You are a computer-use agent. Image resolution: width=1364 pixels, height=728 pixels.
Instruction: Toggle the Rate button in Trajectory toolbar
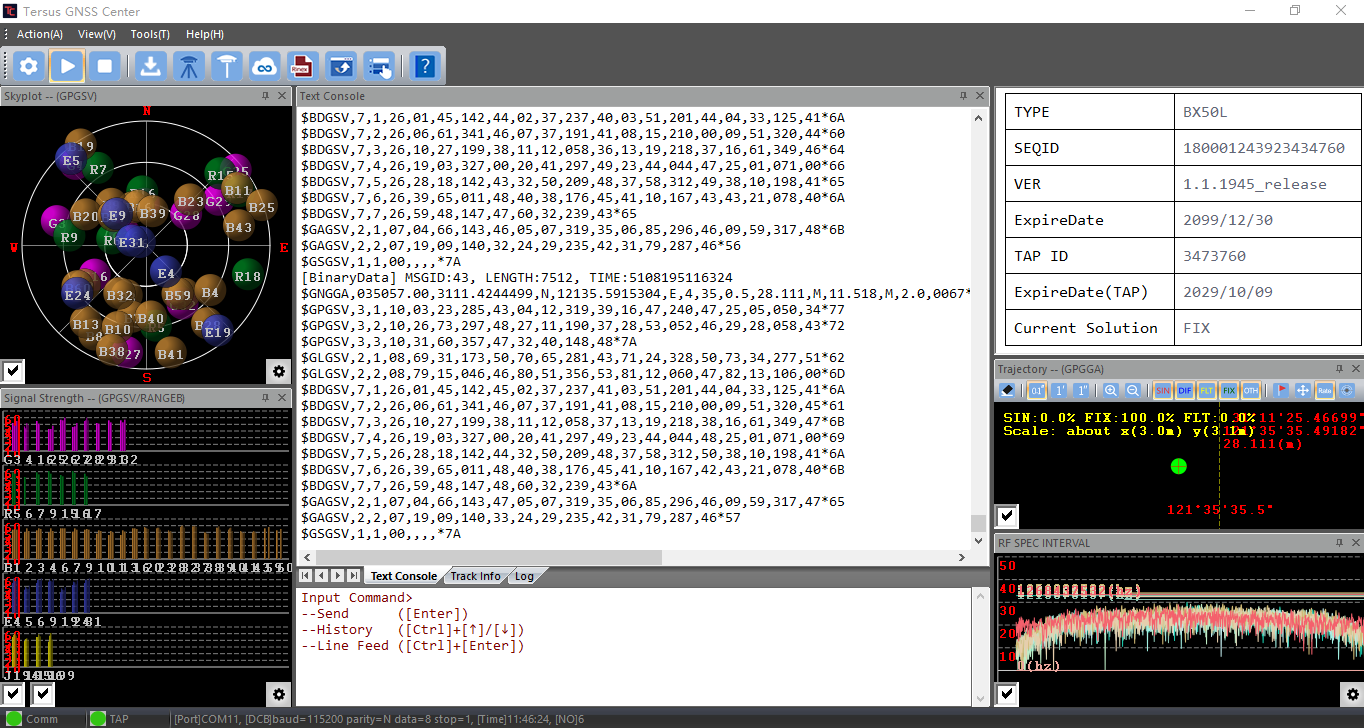point(1324,390)
